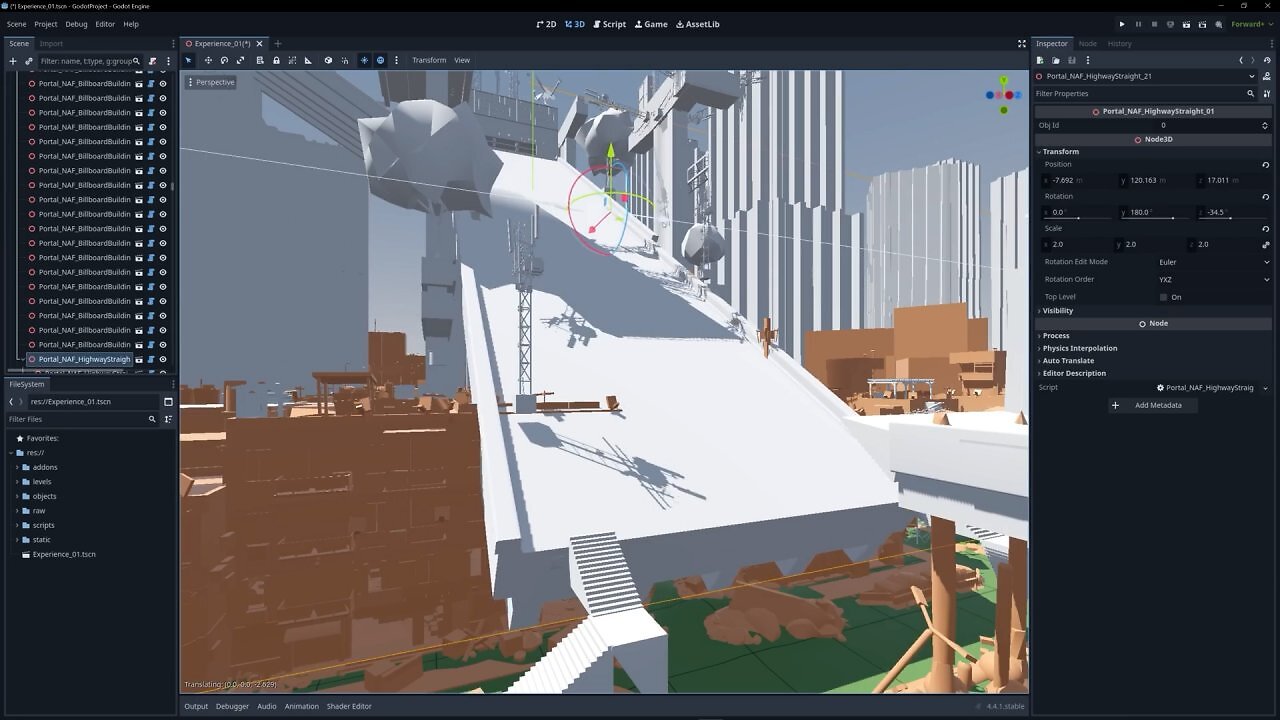Stop the running project
The height and width of the screenshot is (720, 1280).
1154,24
